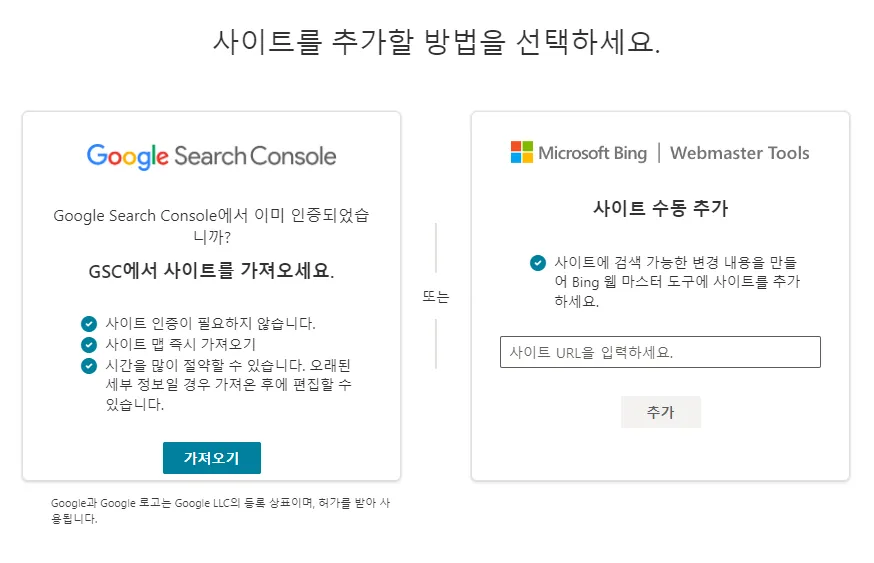Click the 사이트 인증이 필요하지 않습니다 text
874x563 pixels.
(210, 323)
